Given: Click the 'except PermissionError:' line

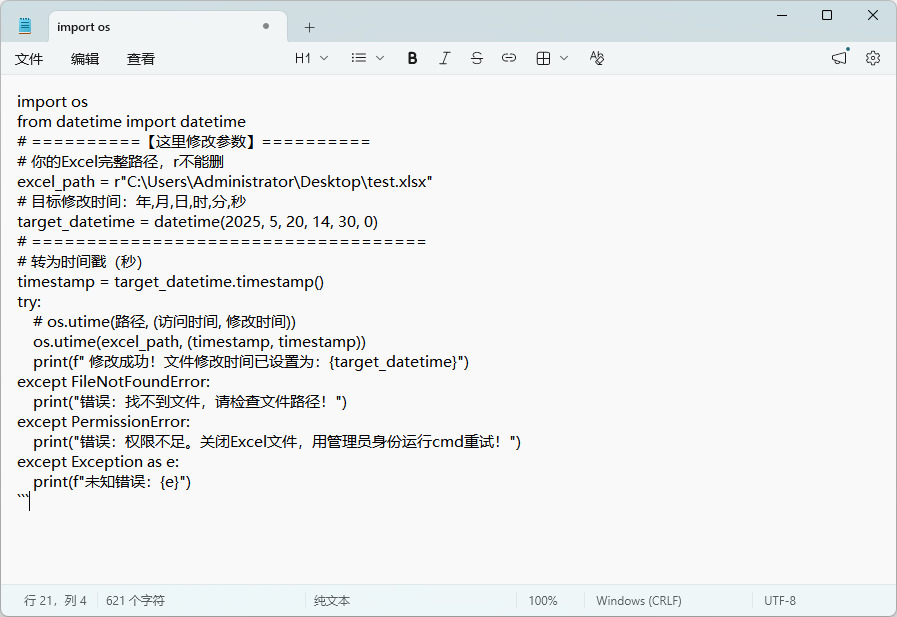Looking at the screenshot, I should point(104,422).
